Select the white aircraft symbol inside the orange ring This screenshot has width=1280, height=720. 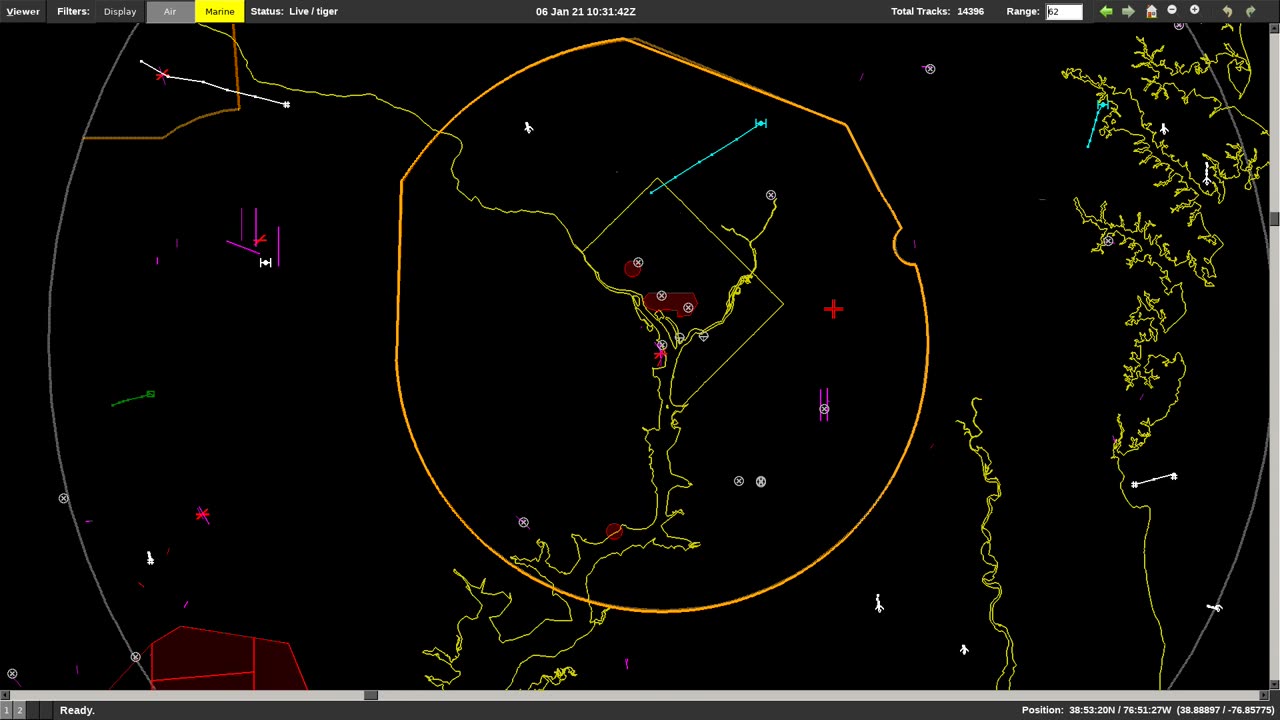[528, 127]
